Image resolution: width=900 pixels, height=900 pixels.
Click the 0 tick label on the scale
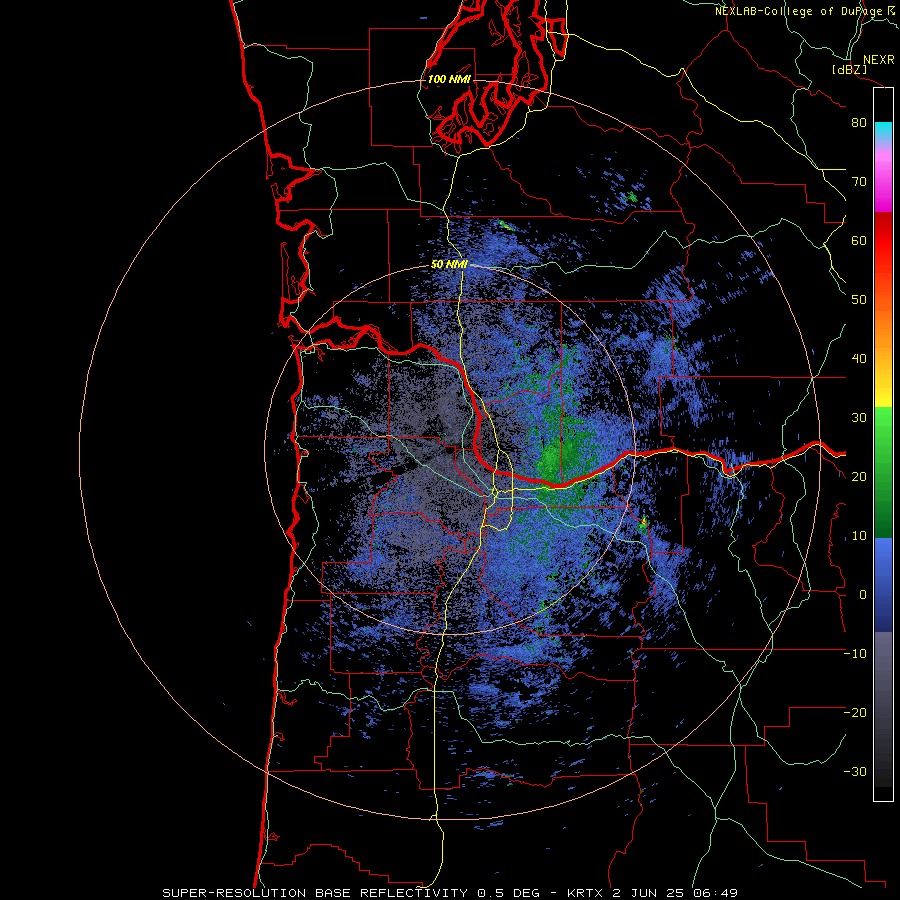(x=863, y=595)
